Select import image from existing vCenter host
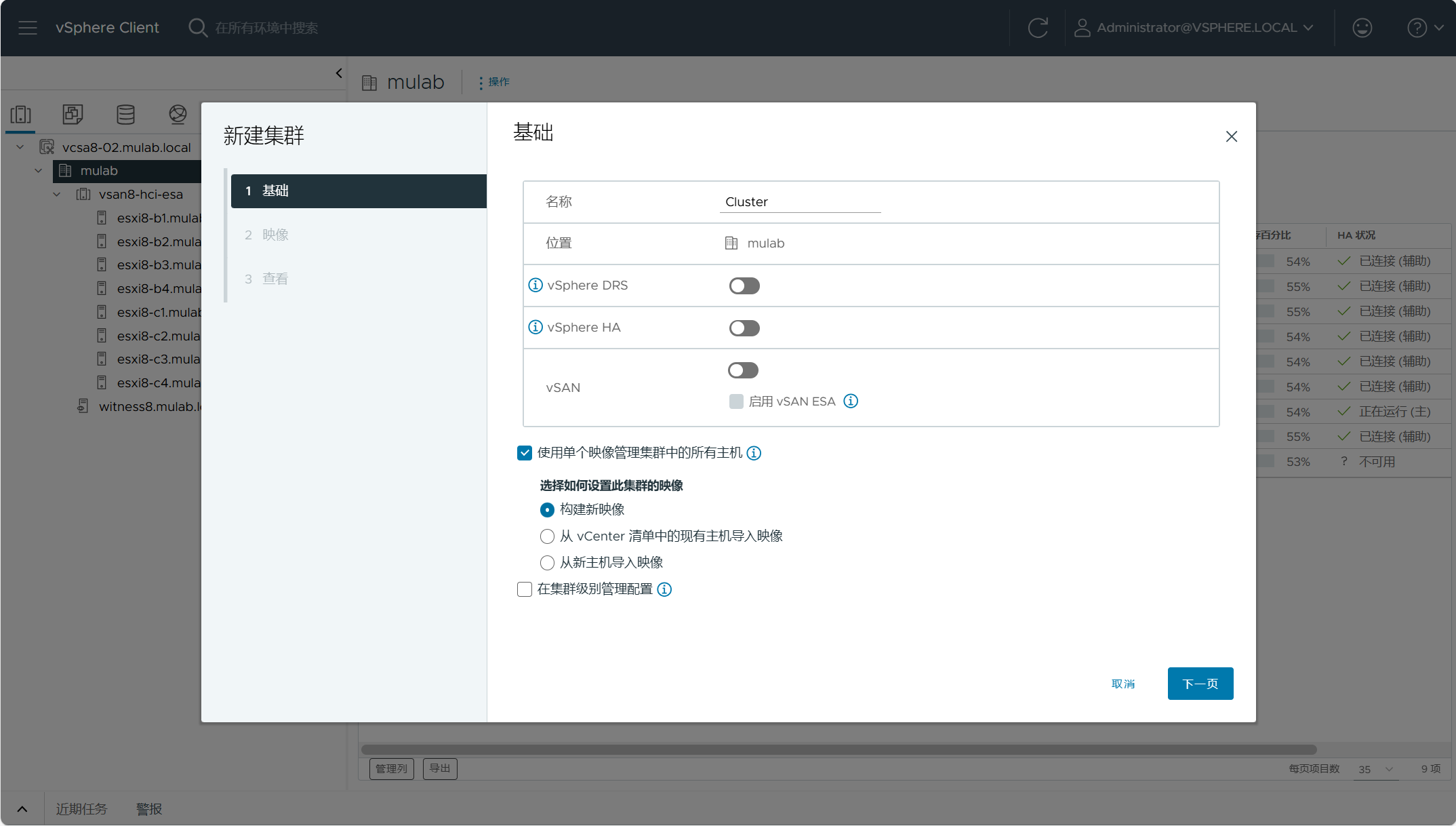 click(547, 536)
